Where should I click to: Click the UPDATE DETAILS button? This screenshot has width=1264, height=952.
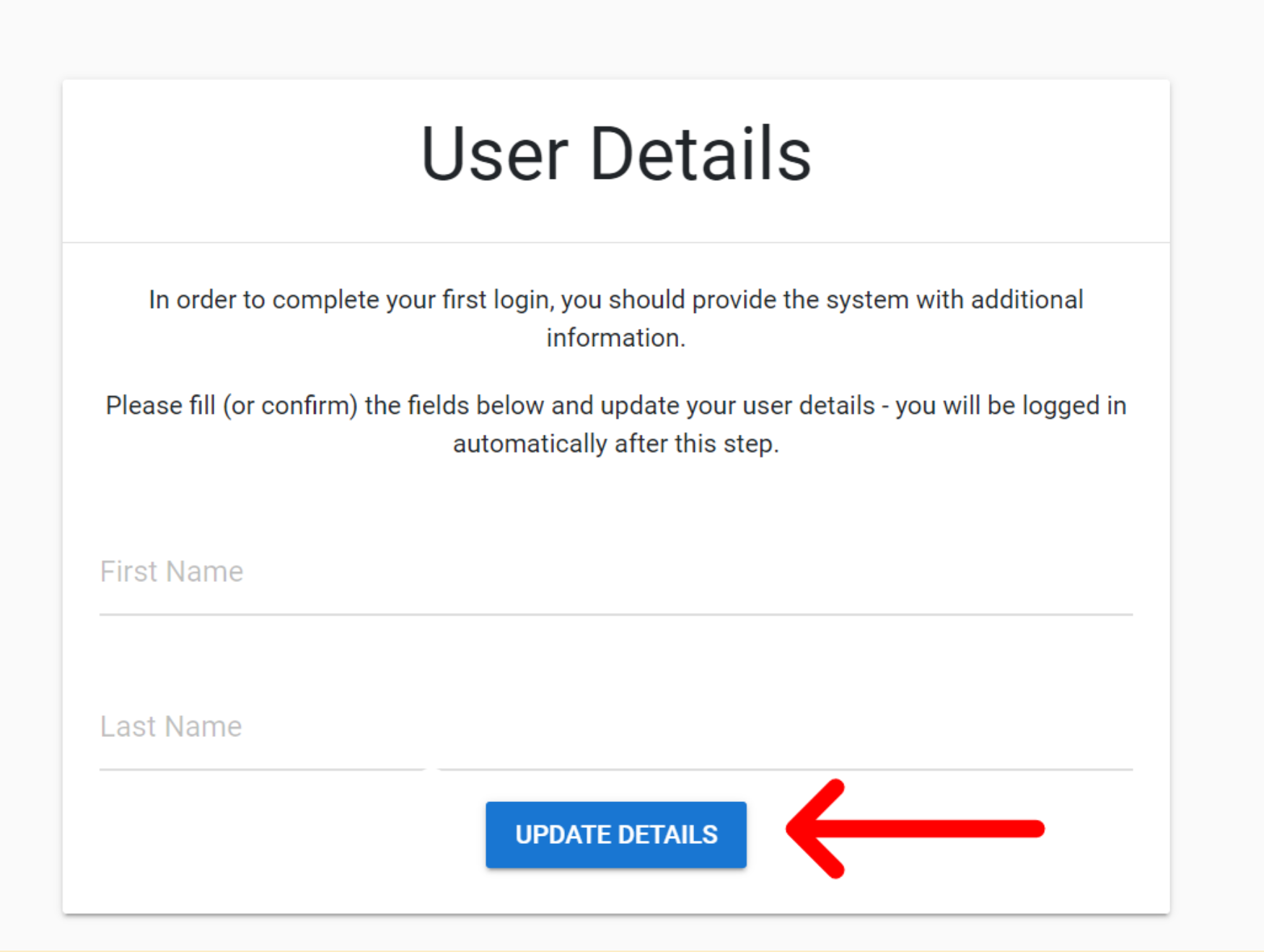(x=616, y=834)
